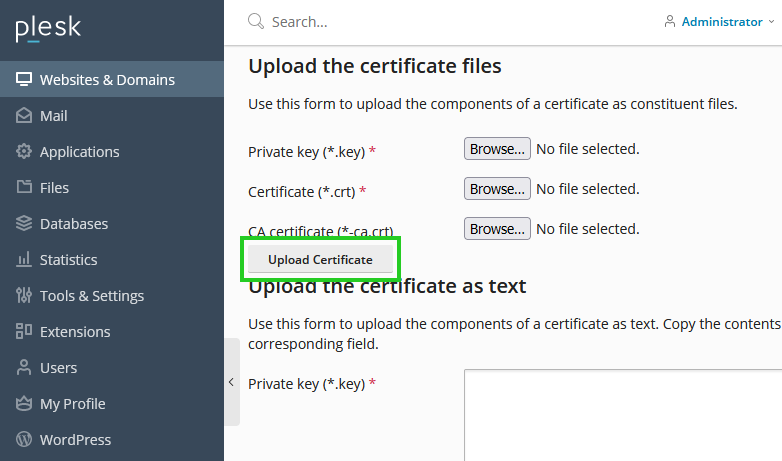Click 'Private key (*.key)' label in text form
Screen dimensions: 782x461
(x=307, y=384)
